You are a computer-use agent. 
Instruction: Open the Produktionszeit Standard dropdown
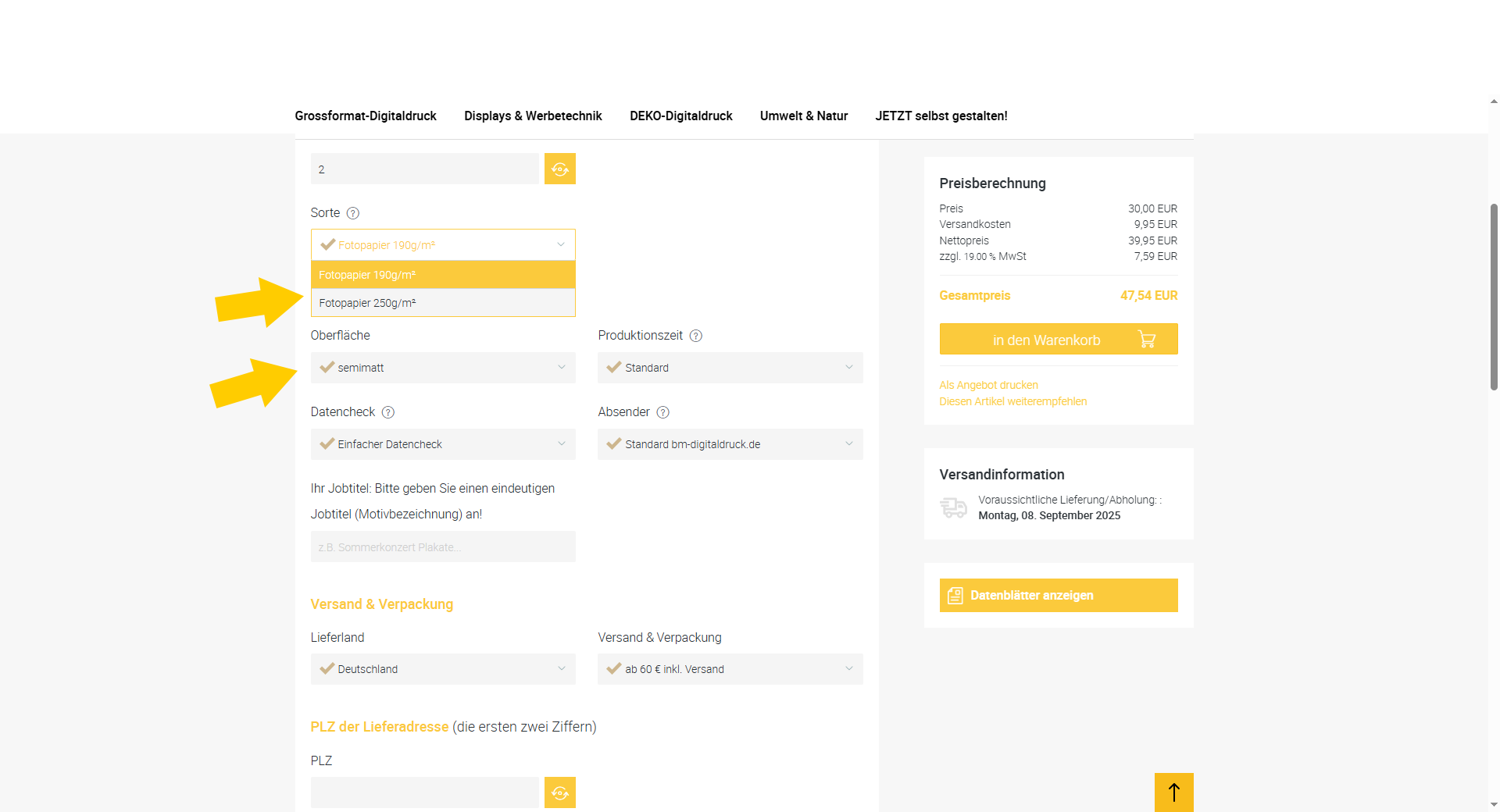point(730,368)
